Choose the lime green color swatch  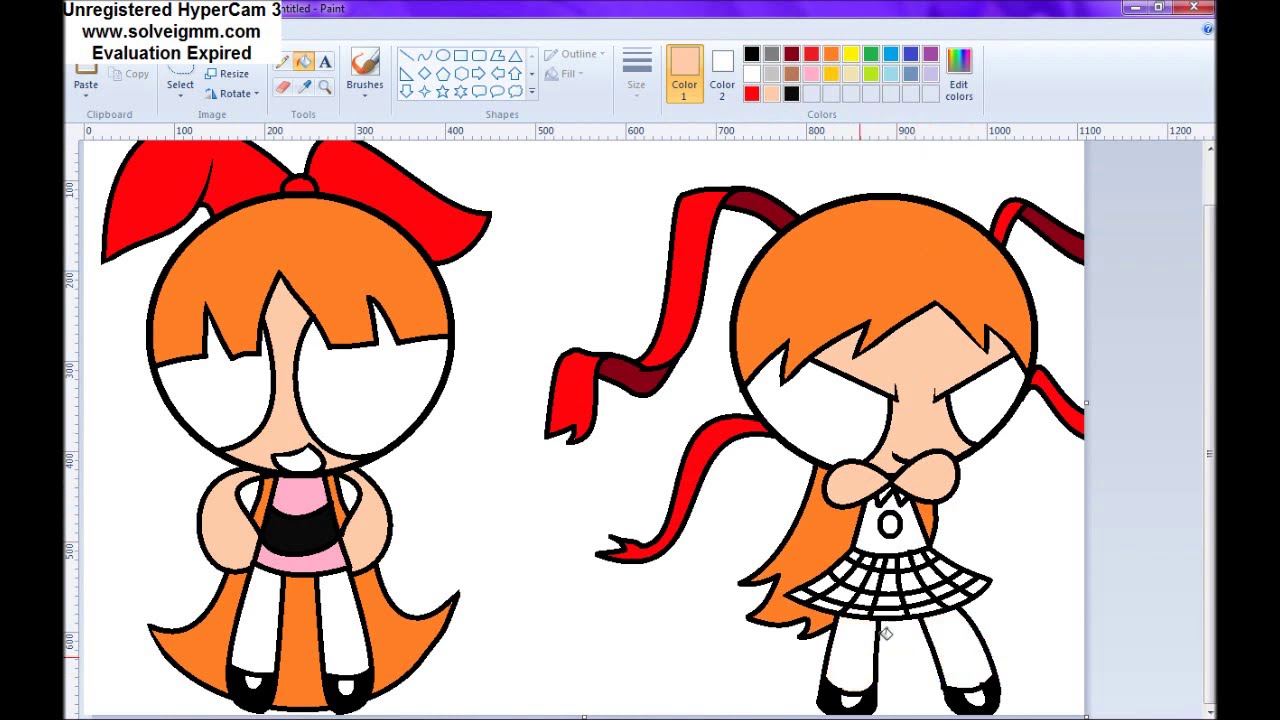pyautogui.click(x=871, y=74)
